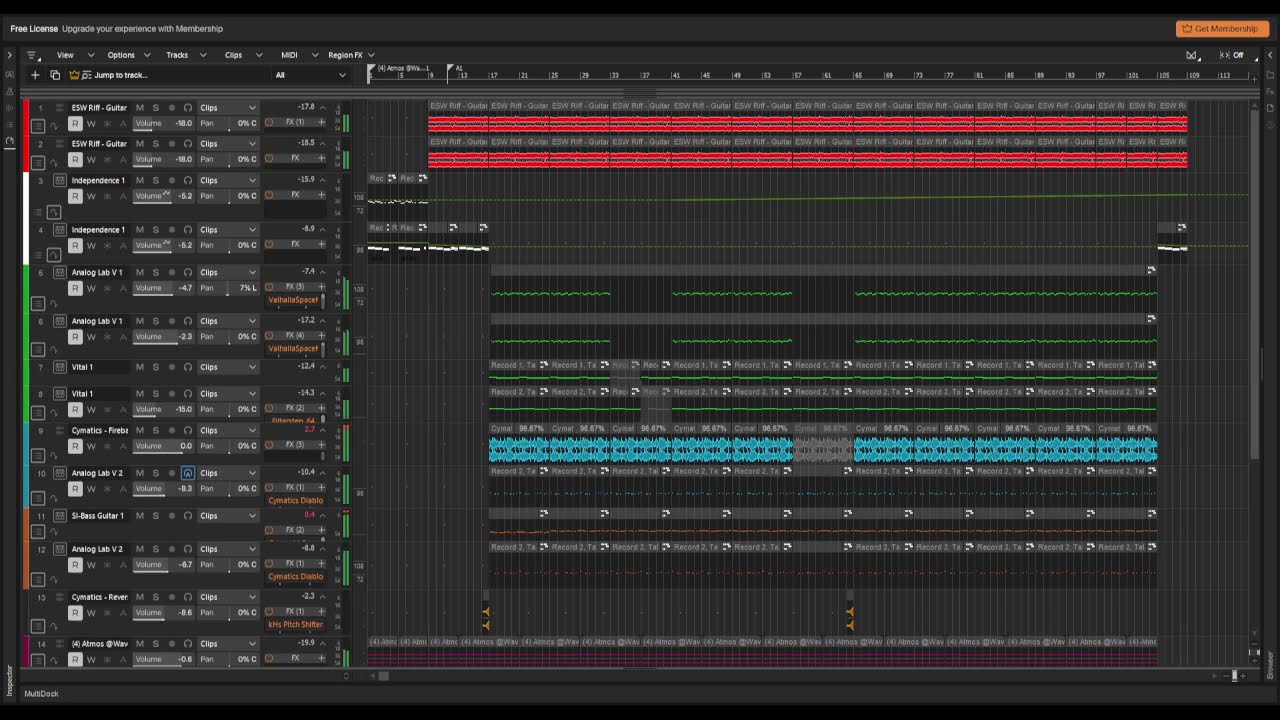Collapse track 14 with chevron by -19.9
This screenshot has height=720, width=1280.
click(322, 643)
